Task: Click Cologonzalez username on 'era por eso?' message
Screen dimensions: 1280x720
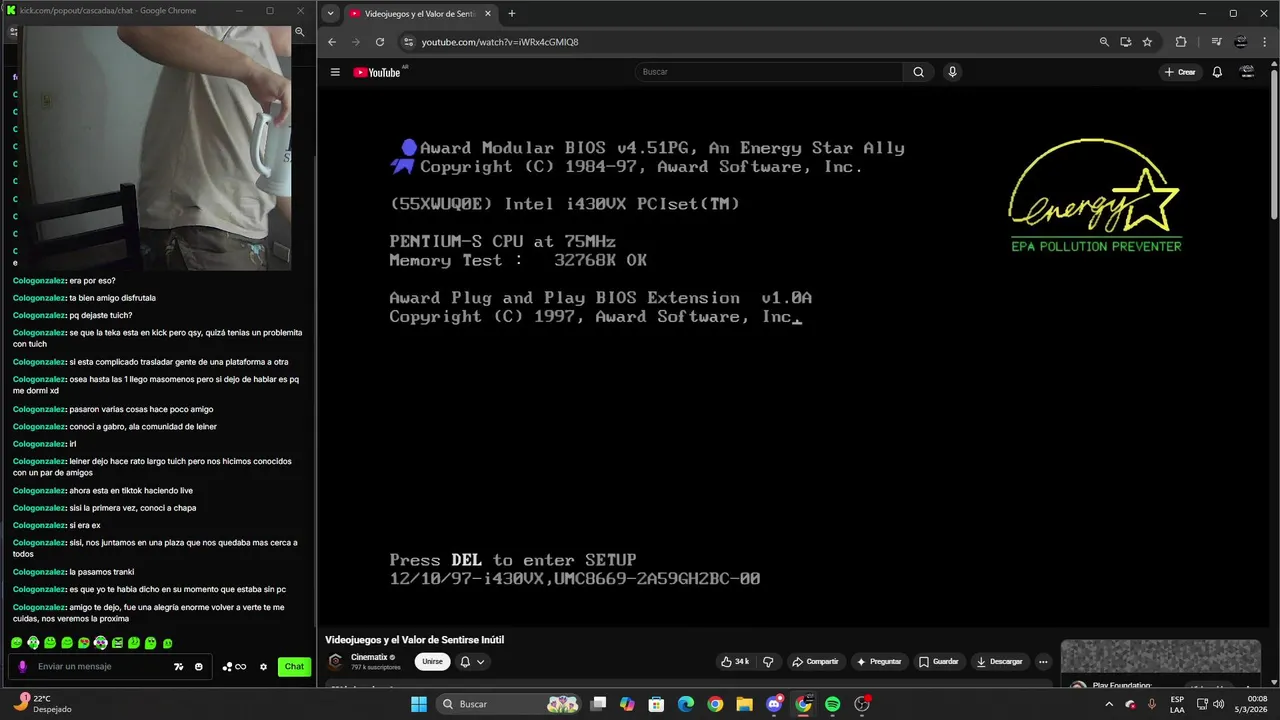Action: 39,281
